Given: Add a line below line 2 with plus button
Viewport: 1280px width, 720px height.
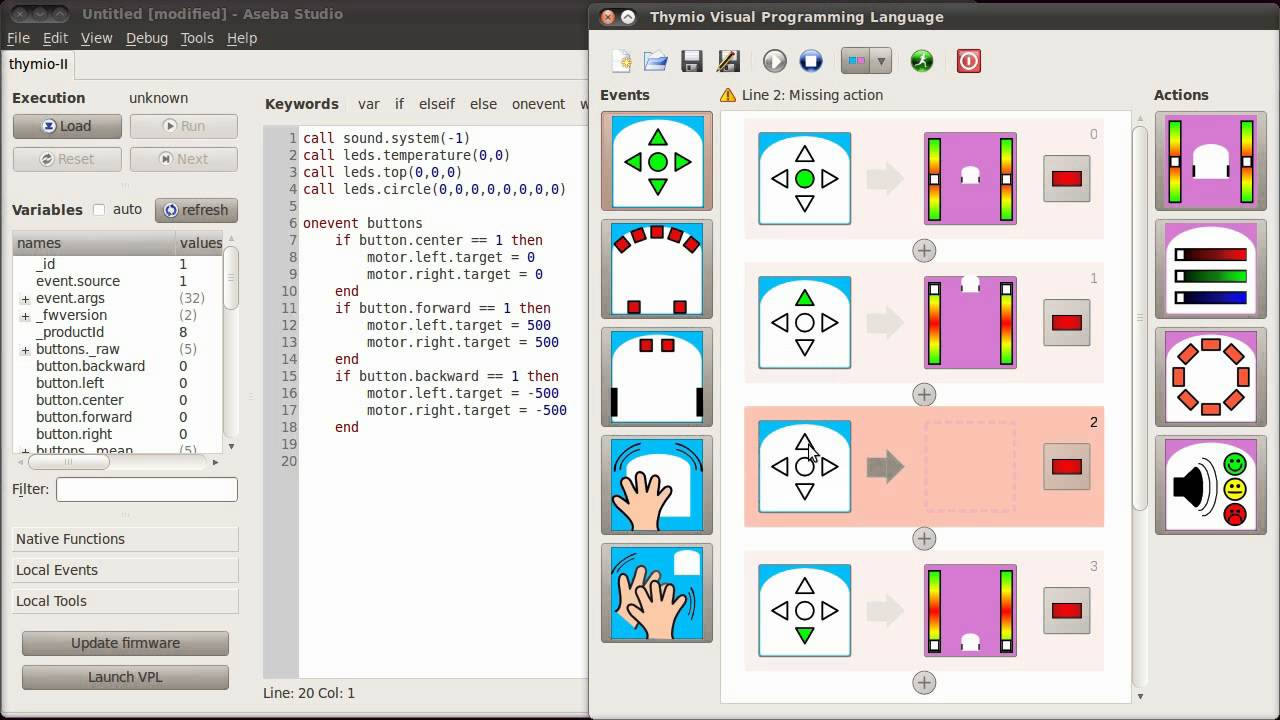Looking at the screenshot, I should pos(924,539).
